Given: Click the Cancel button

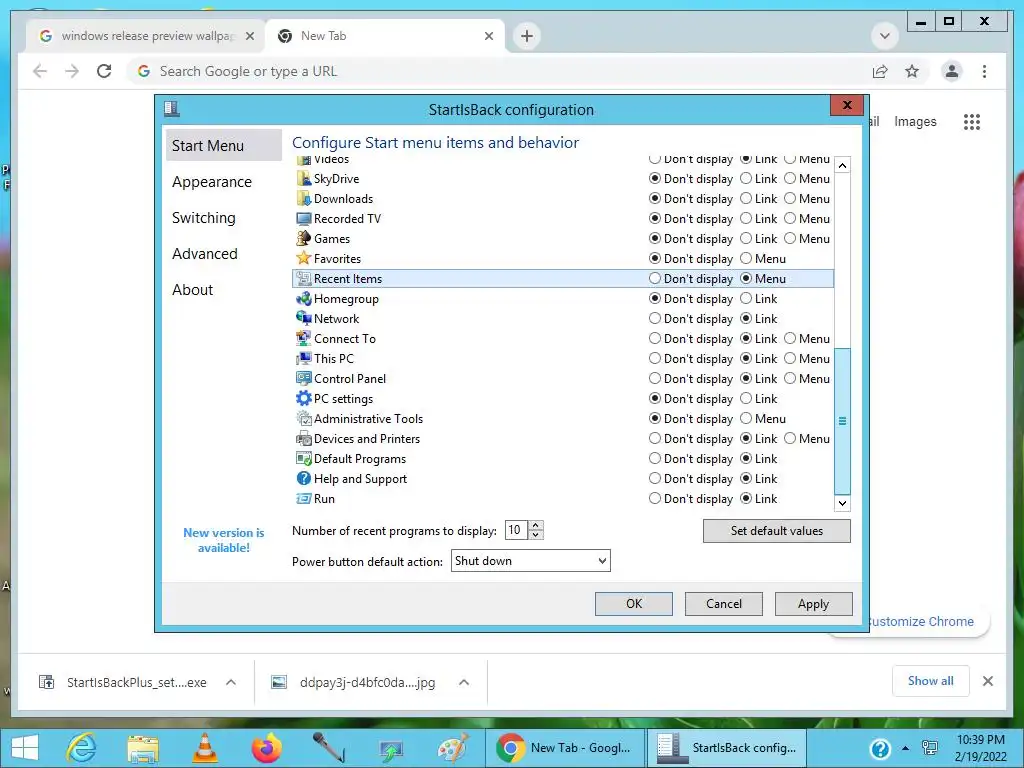Looking at the screenshot, I should [x=724, y=604].
